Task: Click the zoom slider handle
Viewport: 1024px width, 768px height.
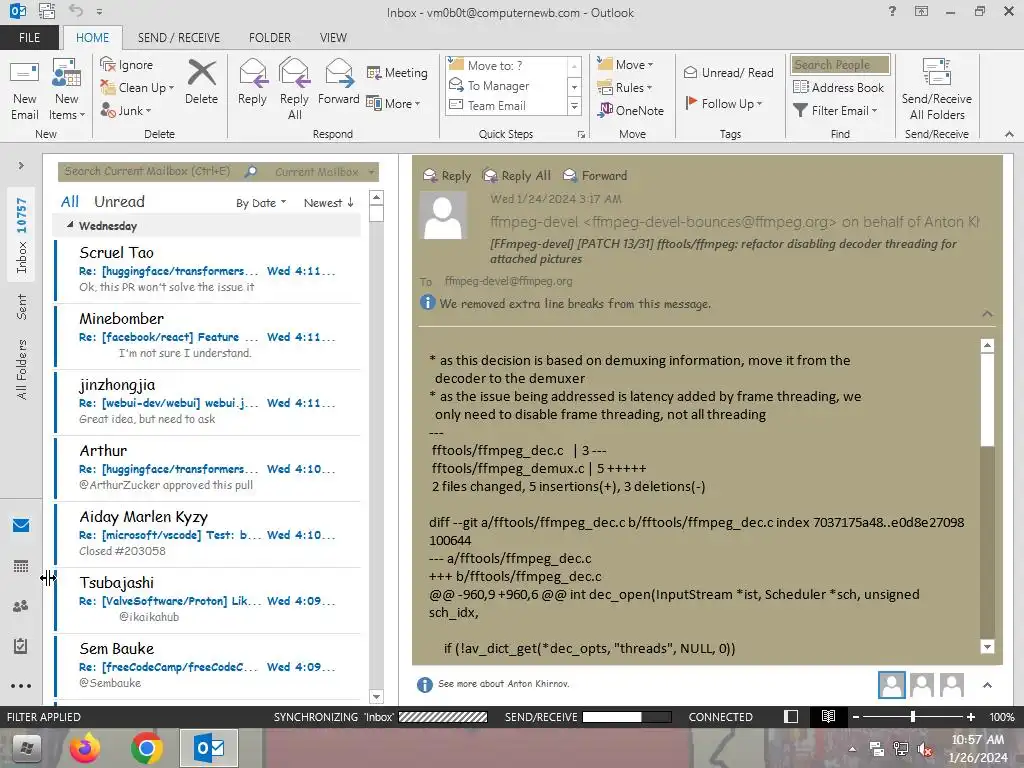Action: pos(912,716)
